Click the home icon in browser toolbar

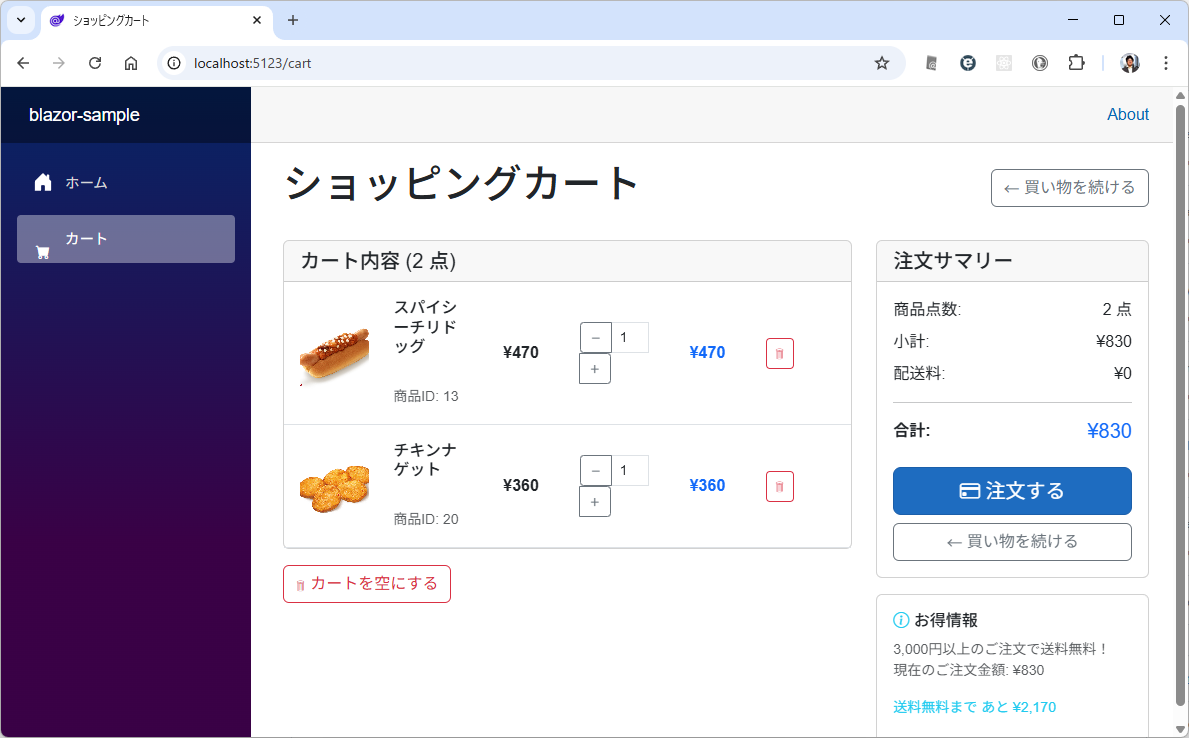click(131, 63)
